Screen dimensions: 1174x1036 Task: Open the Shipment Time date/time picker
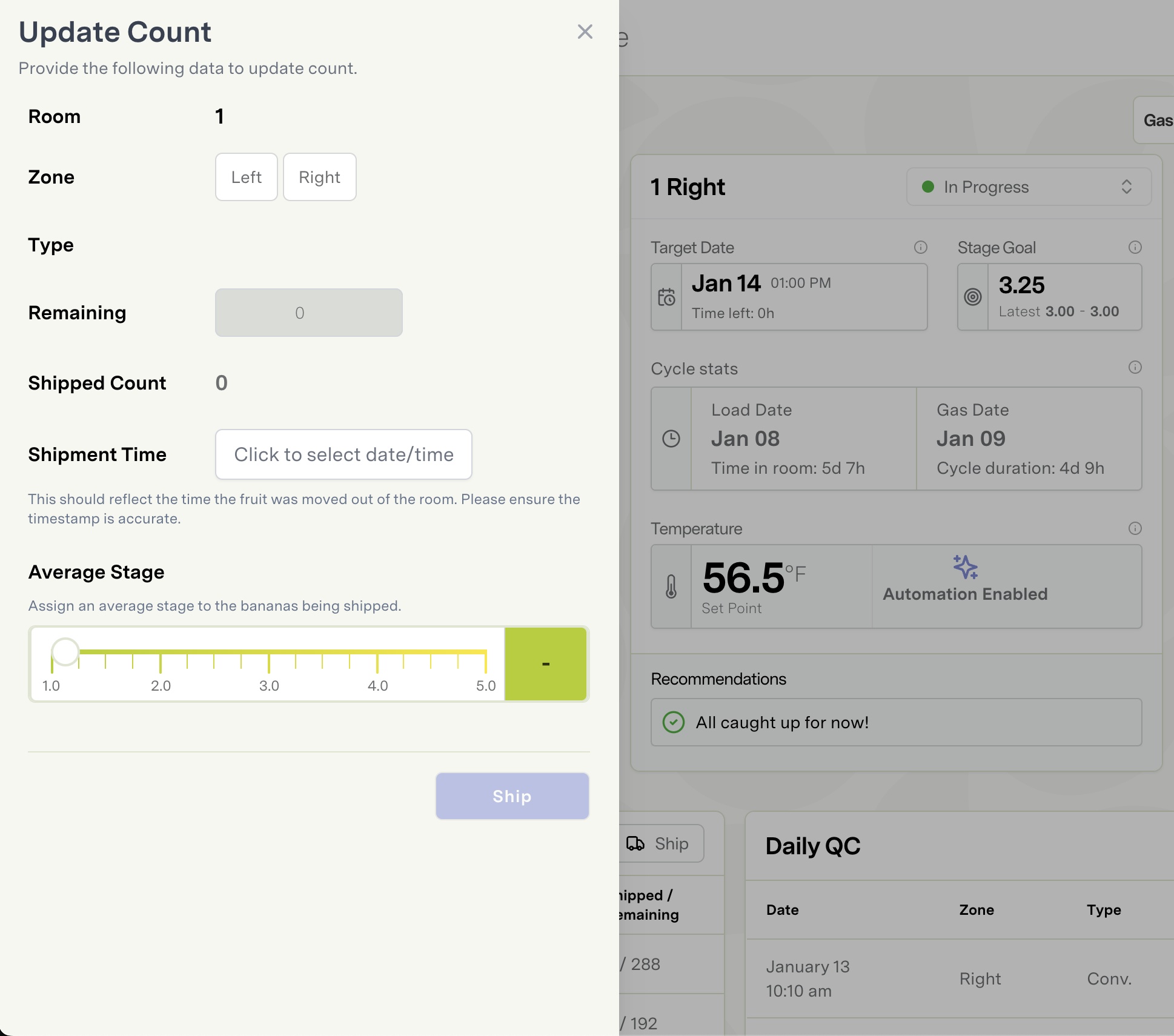click(343, 454)
